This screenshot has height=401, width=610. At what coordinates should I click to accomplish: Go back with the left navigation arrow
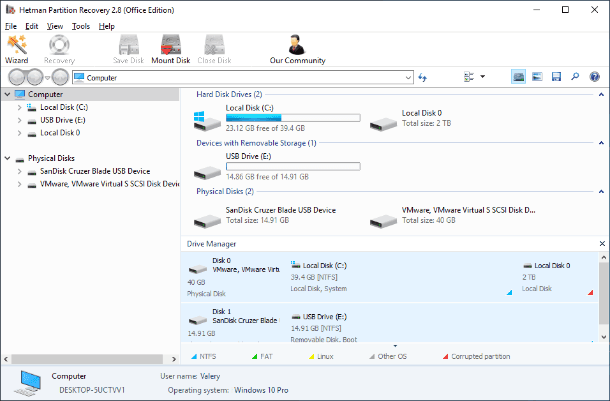17,77
